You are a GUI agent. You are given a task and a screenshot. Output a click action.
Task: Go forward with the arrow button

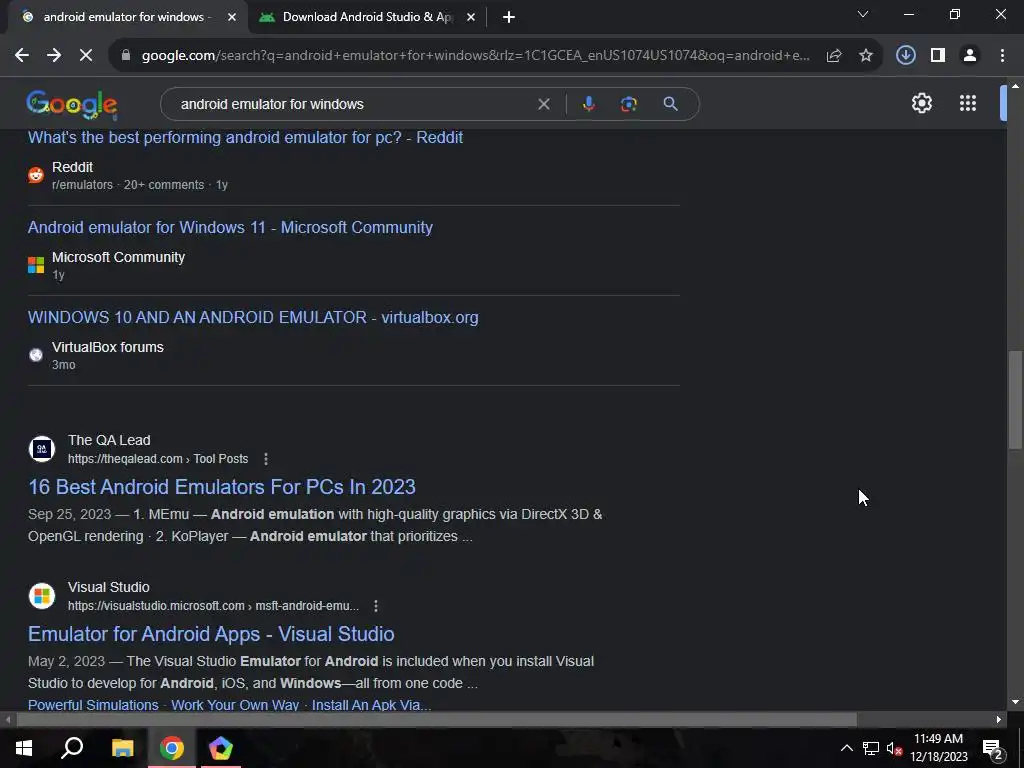point(54,56)
